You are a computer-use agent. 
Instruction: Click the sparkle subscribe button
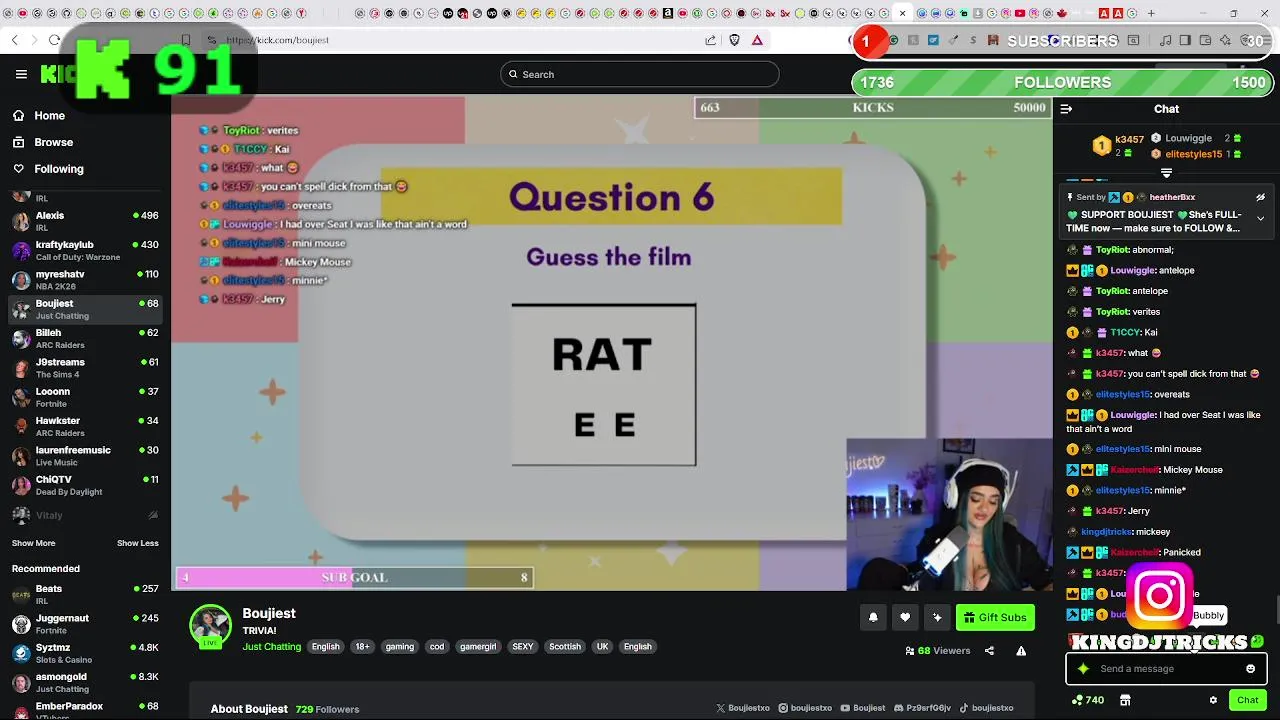[937, 617]
